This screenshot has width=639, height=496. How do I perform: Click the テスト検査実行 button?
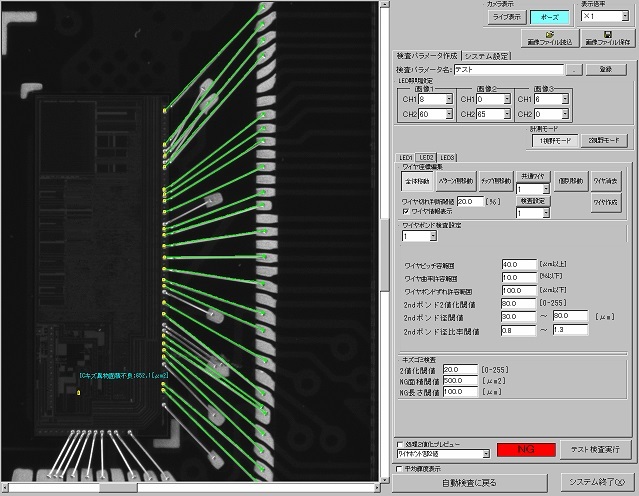594,450
